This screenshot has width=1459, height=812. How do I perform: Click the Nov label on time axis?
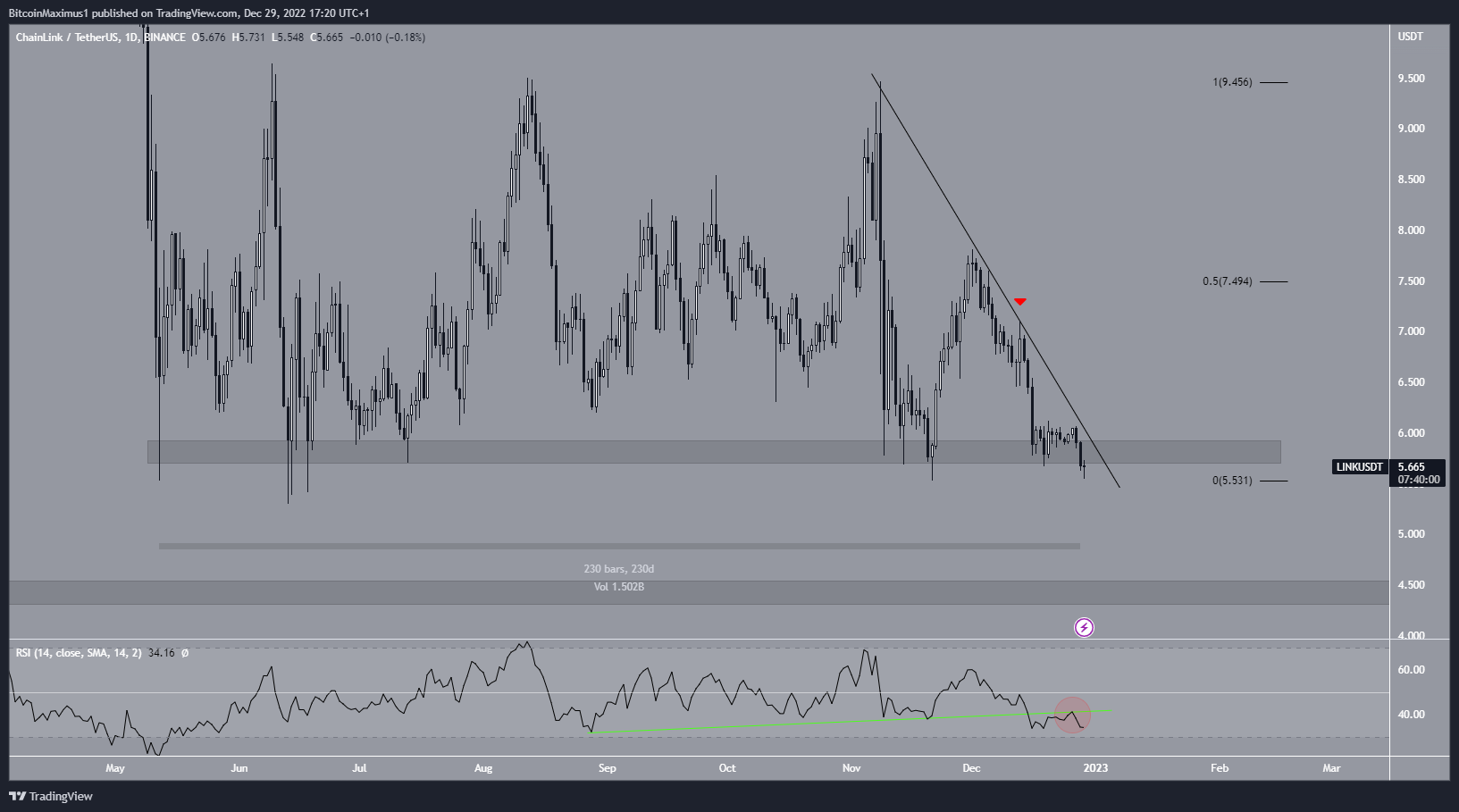tap(851, 768)
